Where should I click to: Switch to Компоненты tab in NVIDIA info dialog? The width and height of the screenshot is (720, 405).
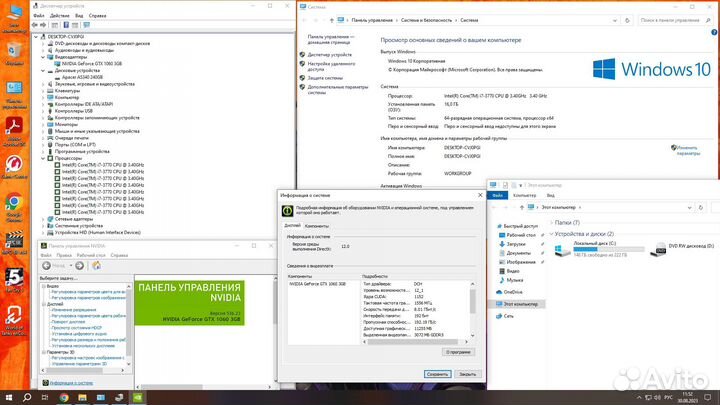316,226
